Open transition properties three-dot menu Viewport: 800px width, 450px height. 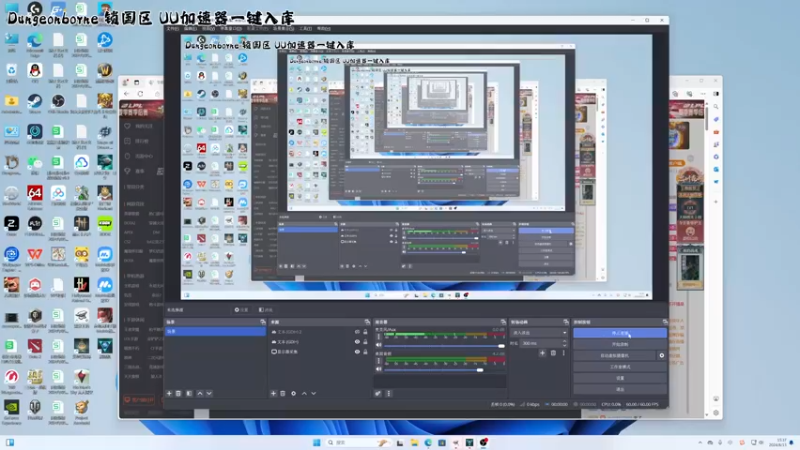click(564, 353)
